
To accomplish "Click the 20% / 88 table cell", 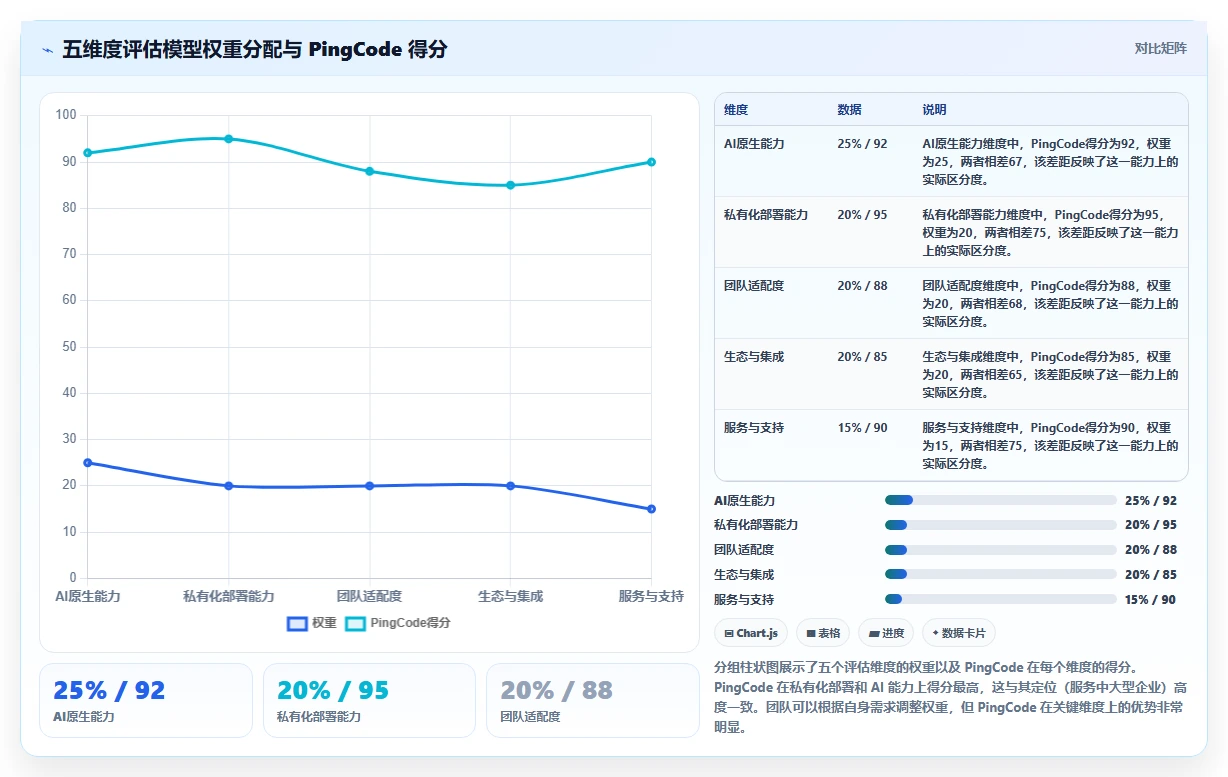I will click(862, 286).
